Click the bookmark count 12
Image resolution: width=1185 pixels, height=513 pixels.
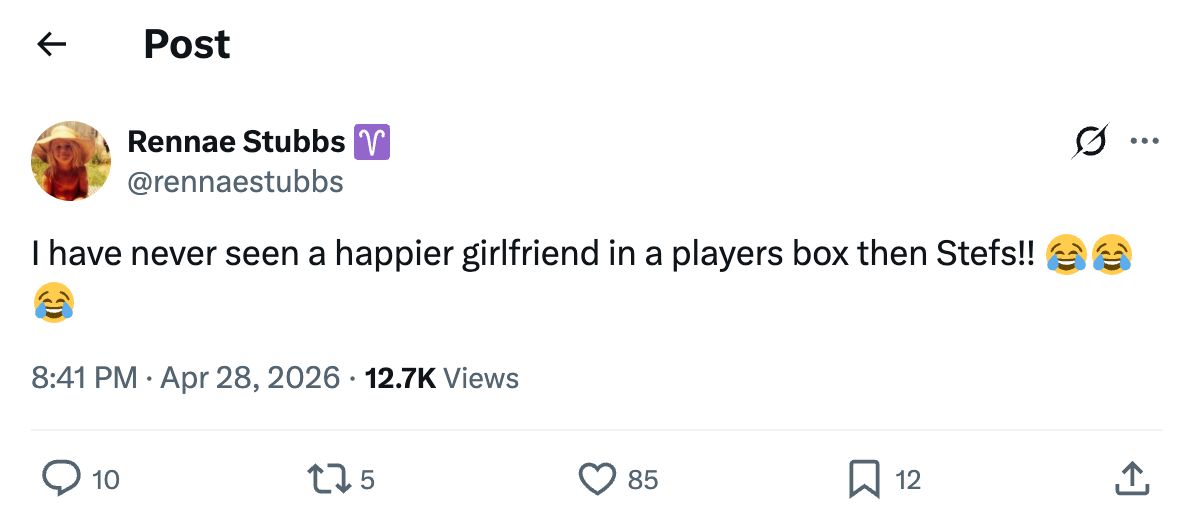907,480
